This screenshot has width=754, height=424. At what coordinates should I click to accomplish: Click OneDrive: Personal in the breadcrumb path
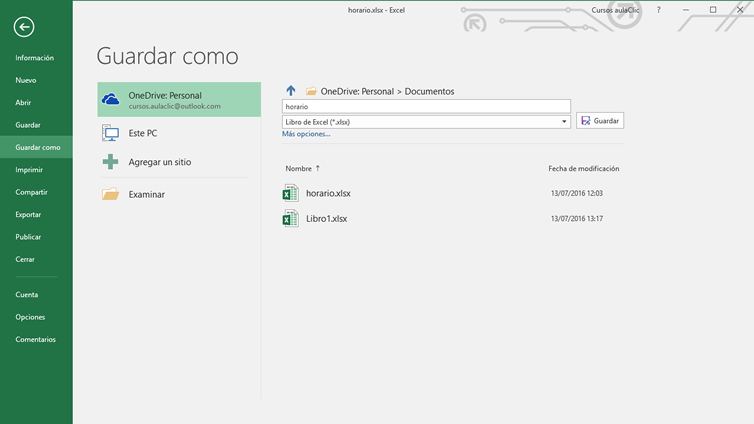coord(357,91)
